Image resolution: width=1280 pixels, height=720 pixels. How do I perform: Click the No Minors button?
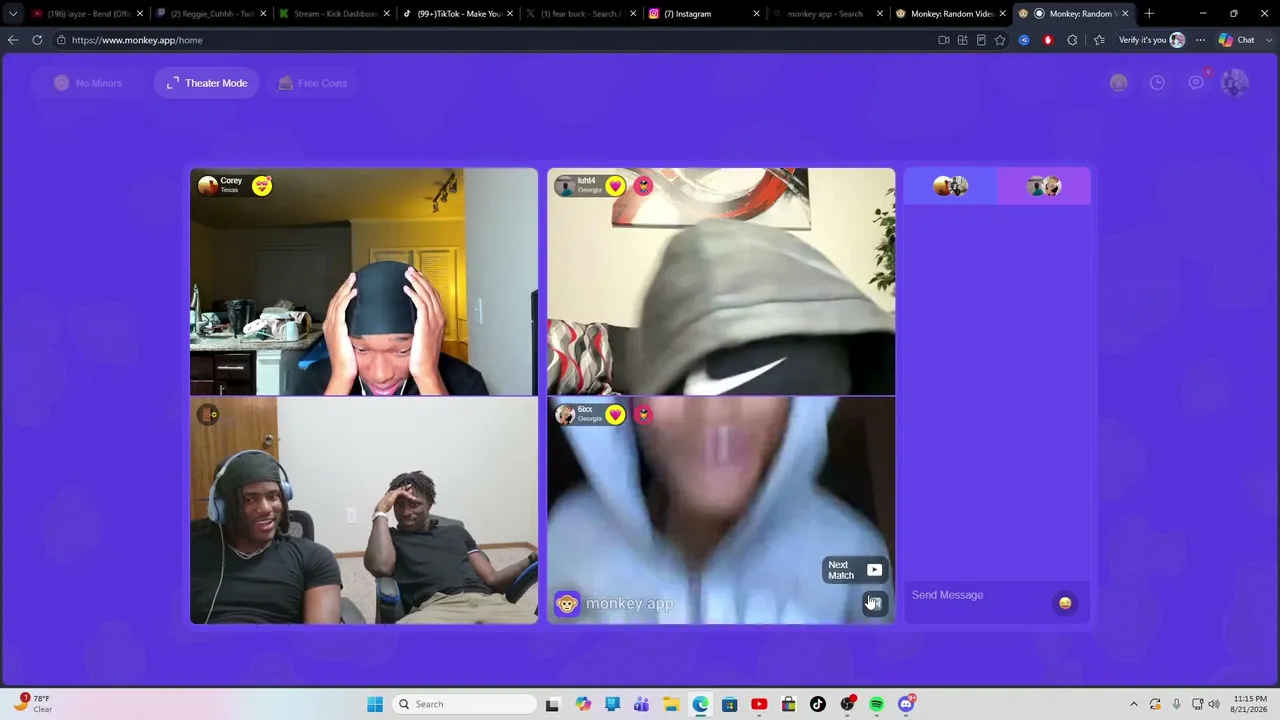88,83
